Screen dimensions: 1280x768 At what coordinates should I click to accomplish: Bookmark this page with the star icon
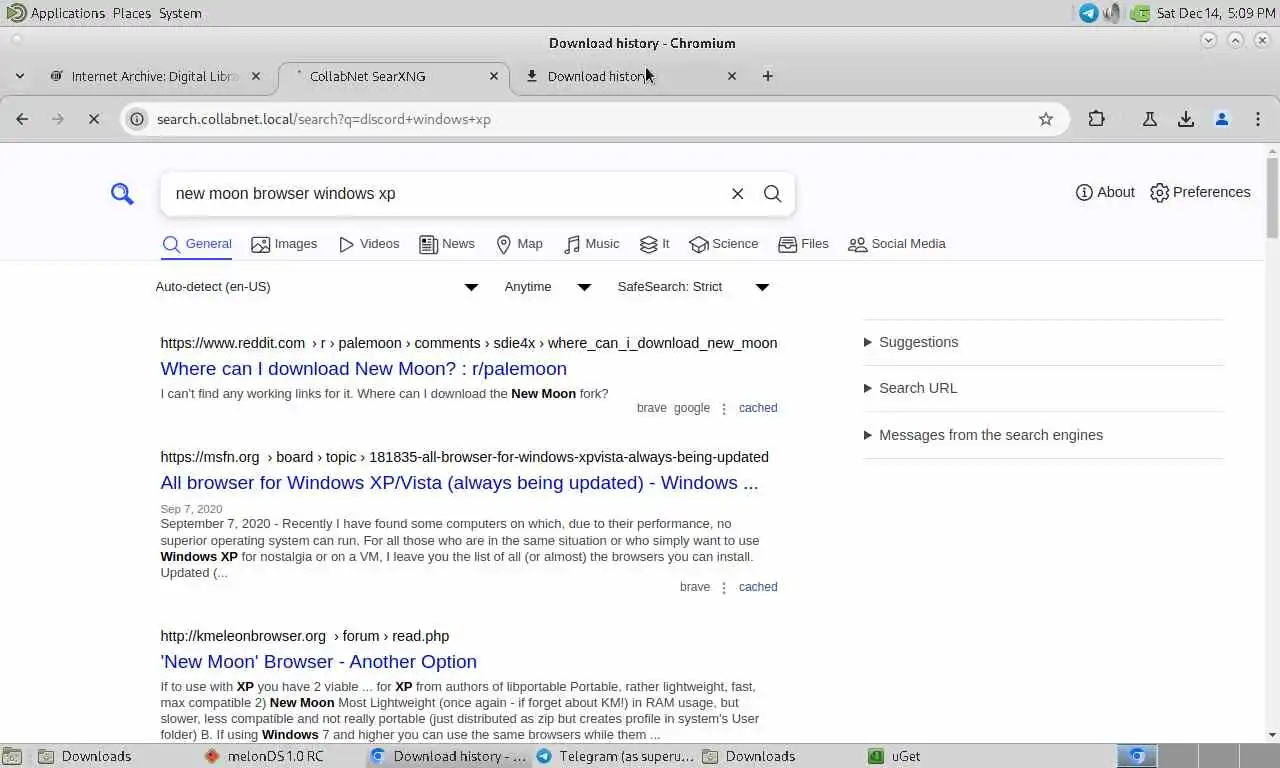(x=1046, y=119)
